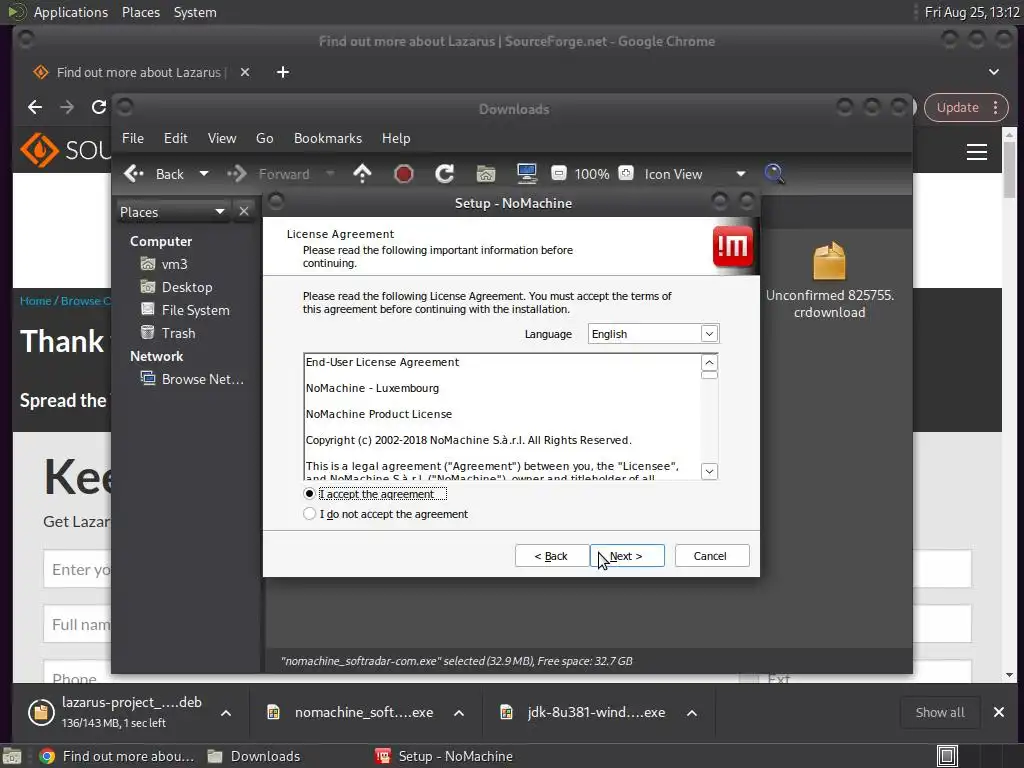Go up one folder level icon
The height and width of the screenshot is (768, 1024).
pos(362,174)
